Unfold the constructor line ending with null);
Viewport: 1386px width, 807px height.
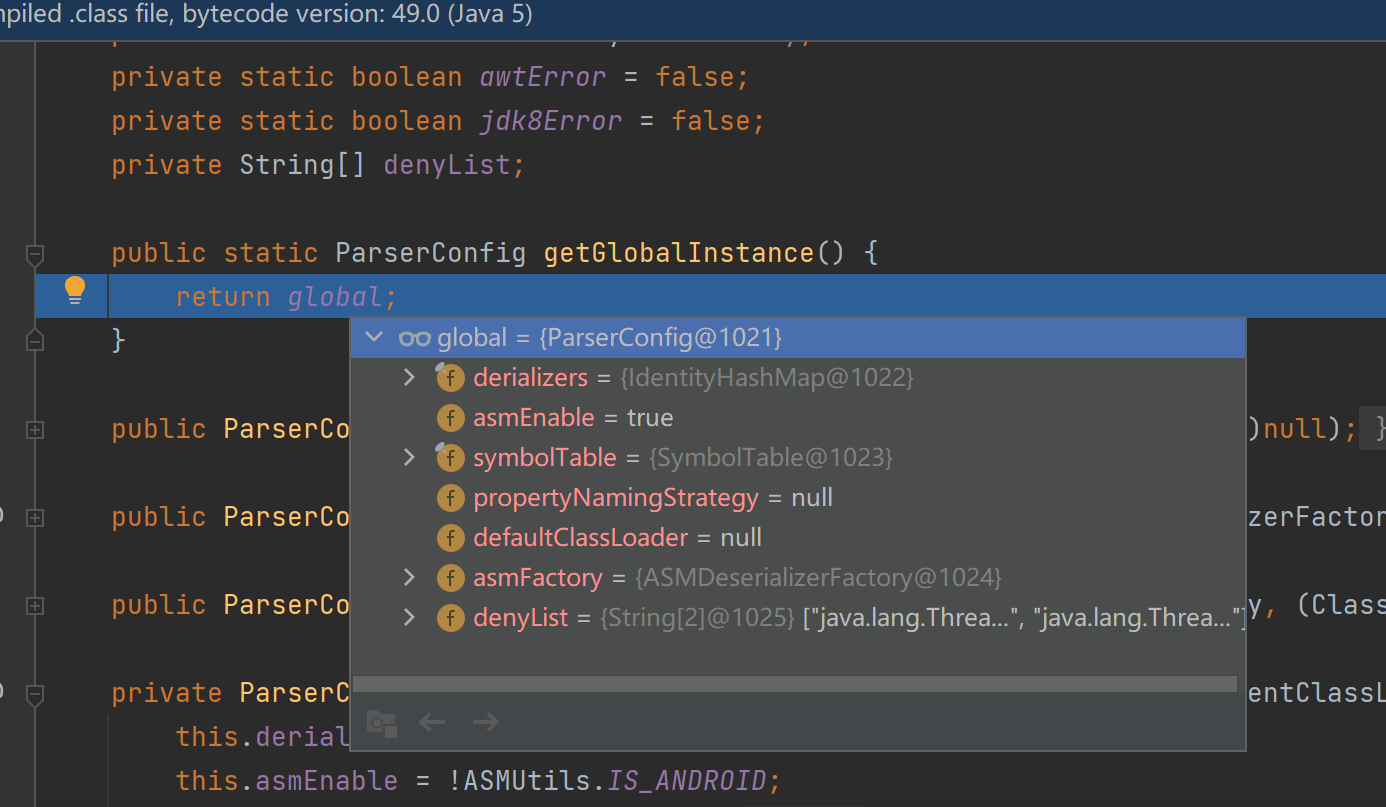point(35,429)
